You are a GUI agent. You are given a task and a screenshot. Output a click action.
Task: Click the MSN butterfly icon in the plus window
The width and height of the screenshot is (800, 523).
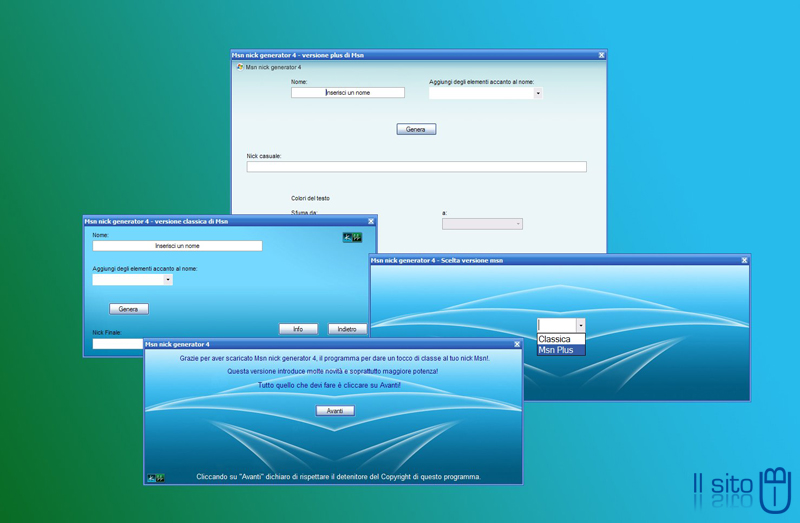coord(240,67)
